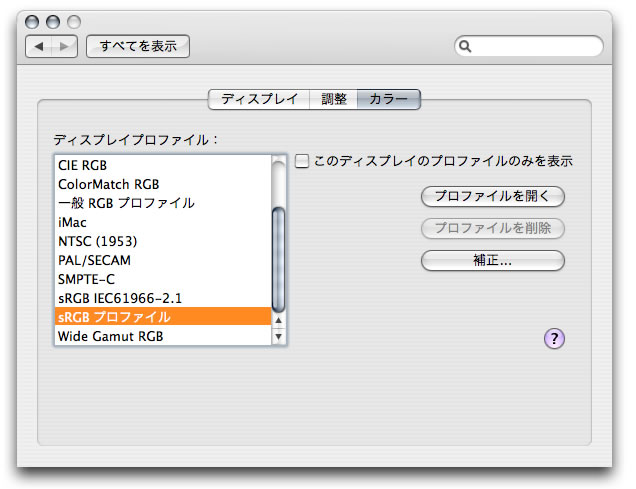This screenshot has height=489, width=636.
Task: Select the sRGB IEC61966-2.1 profile
Action: (x=120, y=298)
